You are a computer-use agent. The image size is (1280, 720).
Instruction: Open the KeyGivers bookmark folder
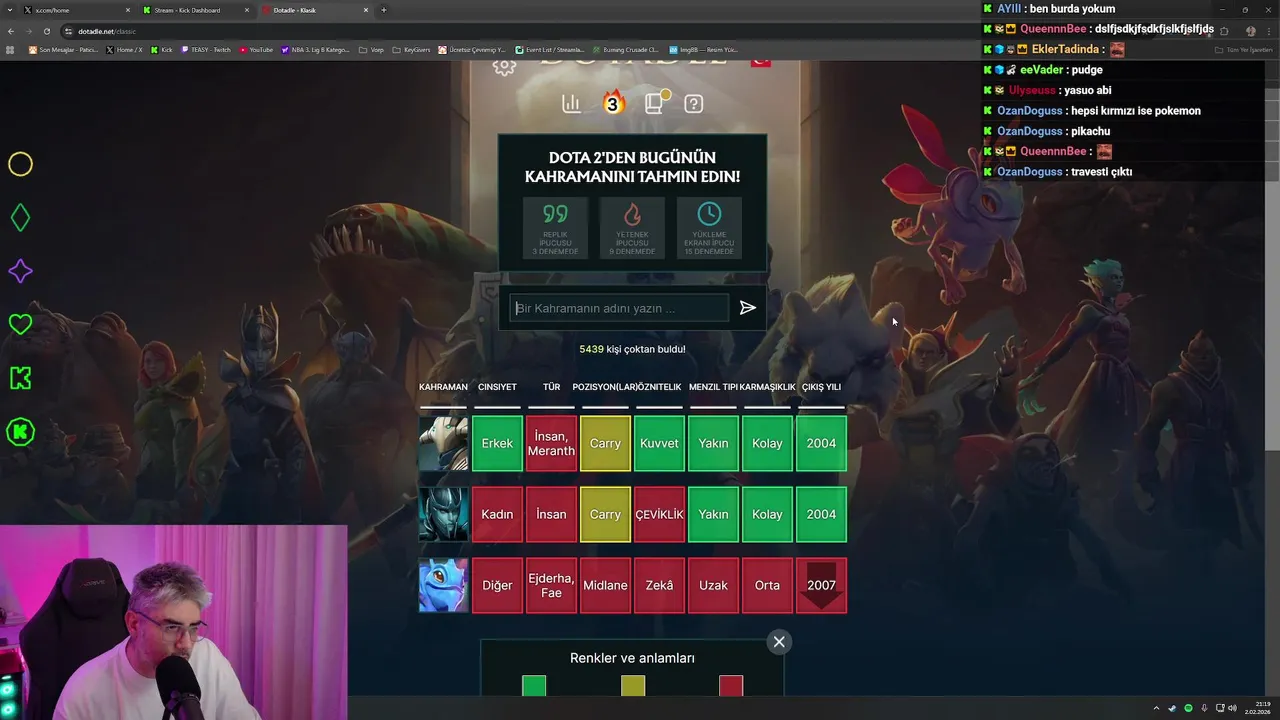pyautogui.click(x=410, y=49)
